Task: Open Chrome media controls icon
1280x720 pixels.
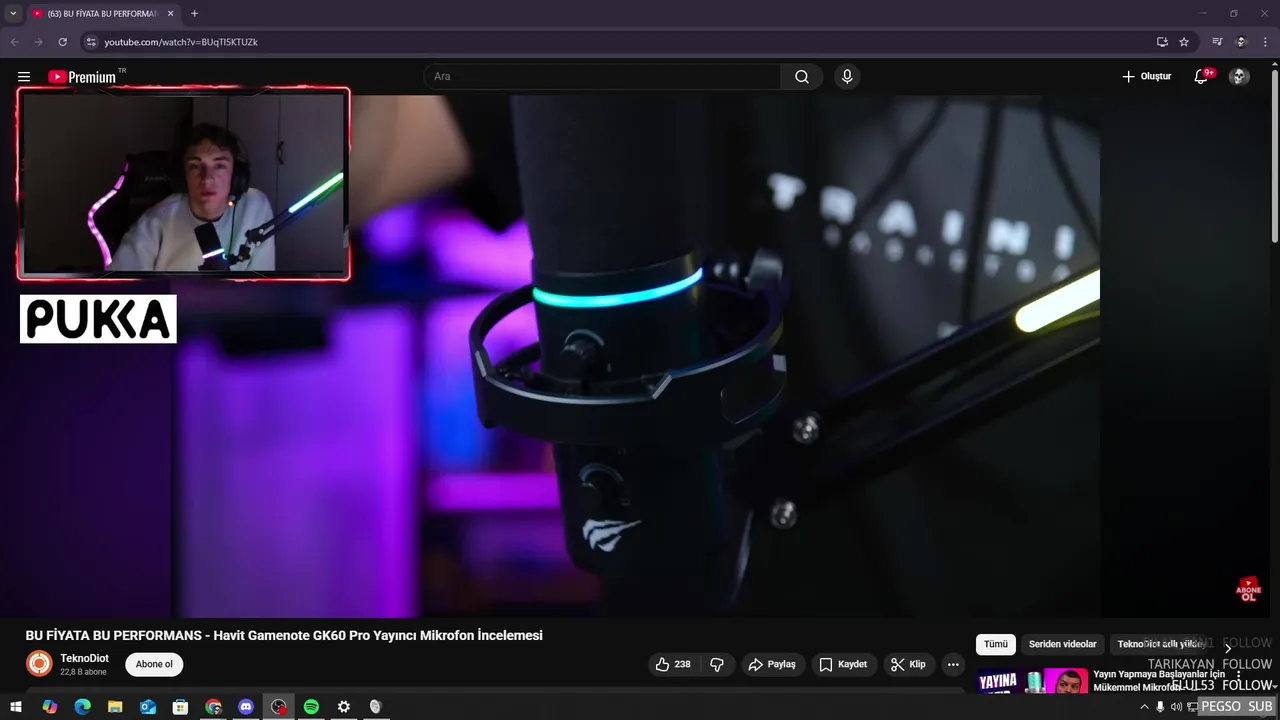Action: [x=1217, y=42]
